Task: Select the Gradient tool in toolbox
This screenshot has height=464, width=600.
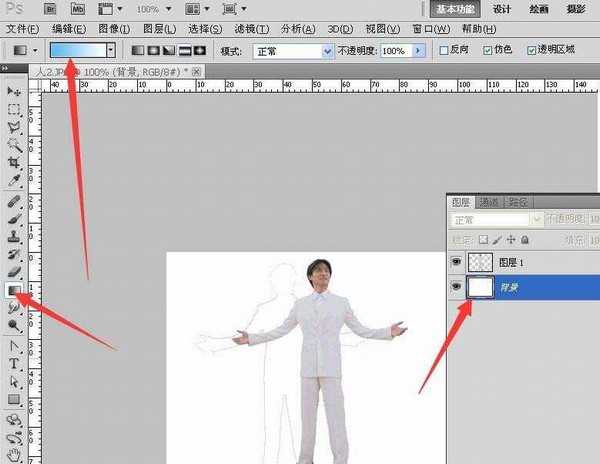Action: click(x=14, y=289)
